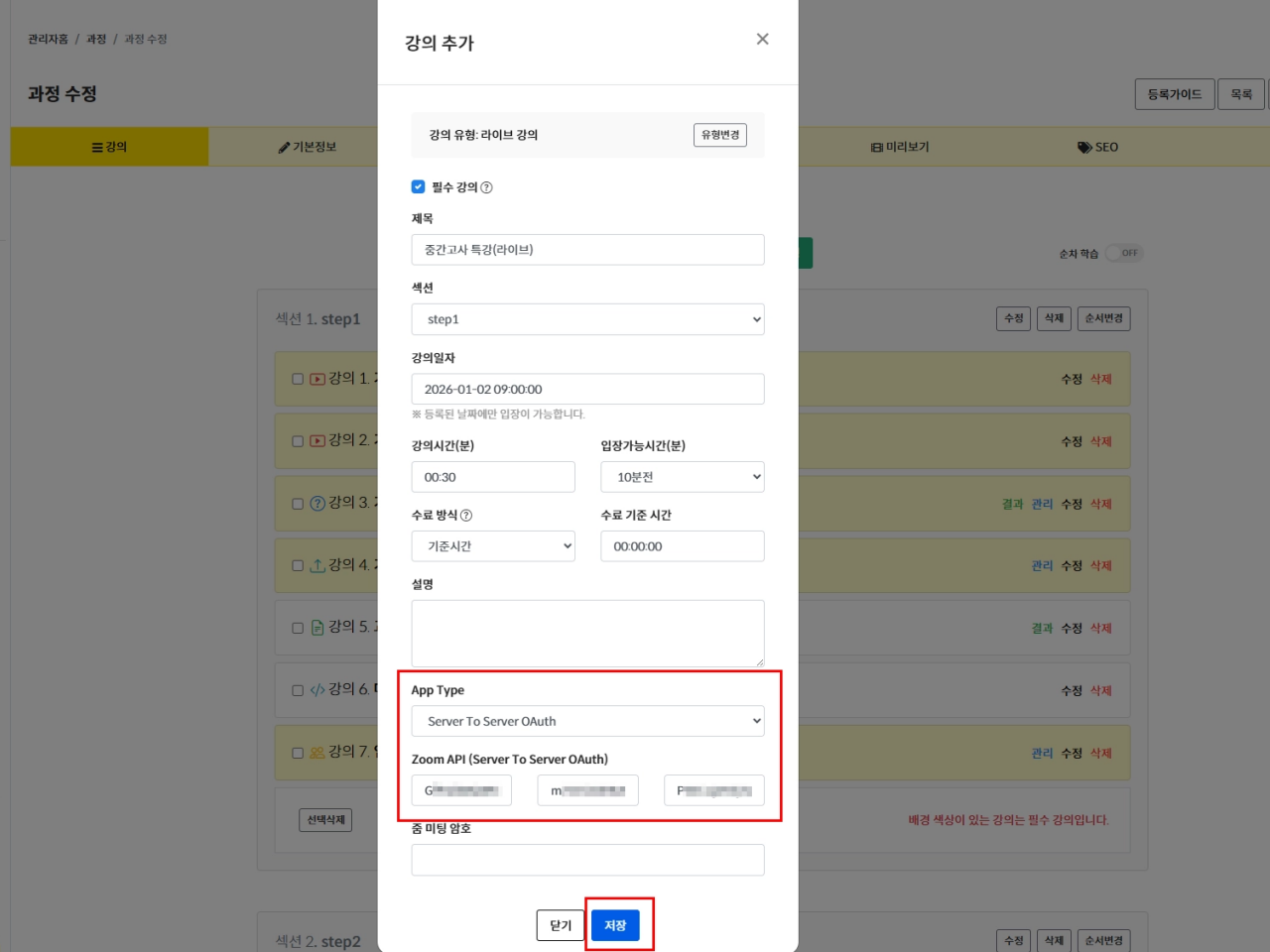Open the App Type dropdown
Screen dimensions: 1270x952
click(x=587, y=721)
